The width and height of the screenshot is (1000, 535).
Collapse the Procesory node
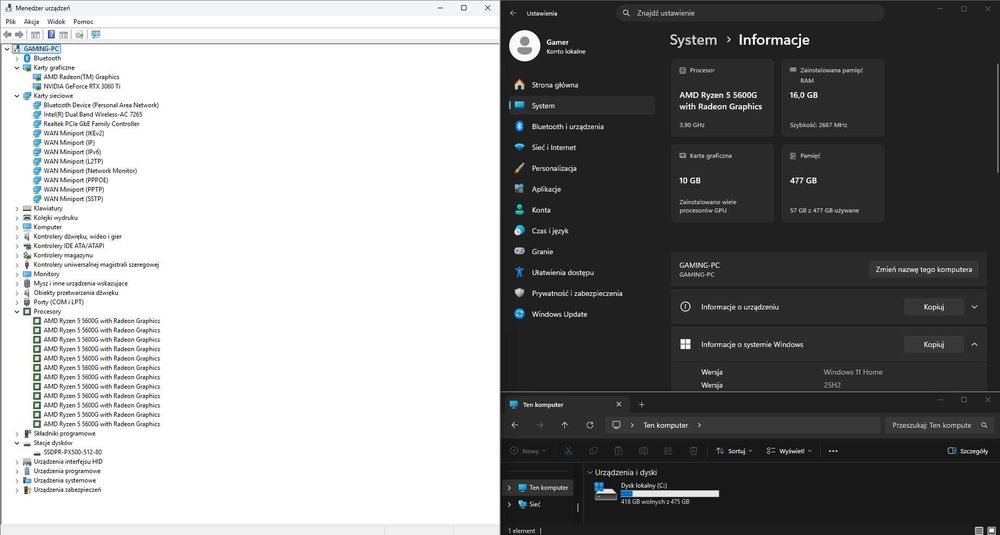click(17, 312)
